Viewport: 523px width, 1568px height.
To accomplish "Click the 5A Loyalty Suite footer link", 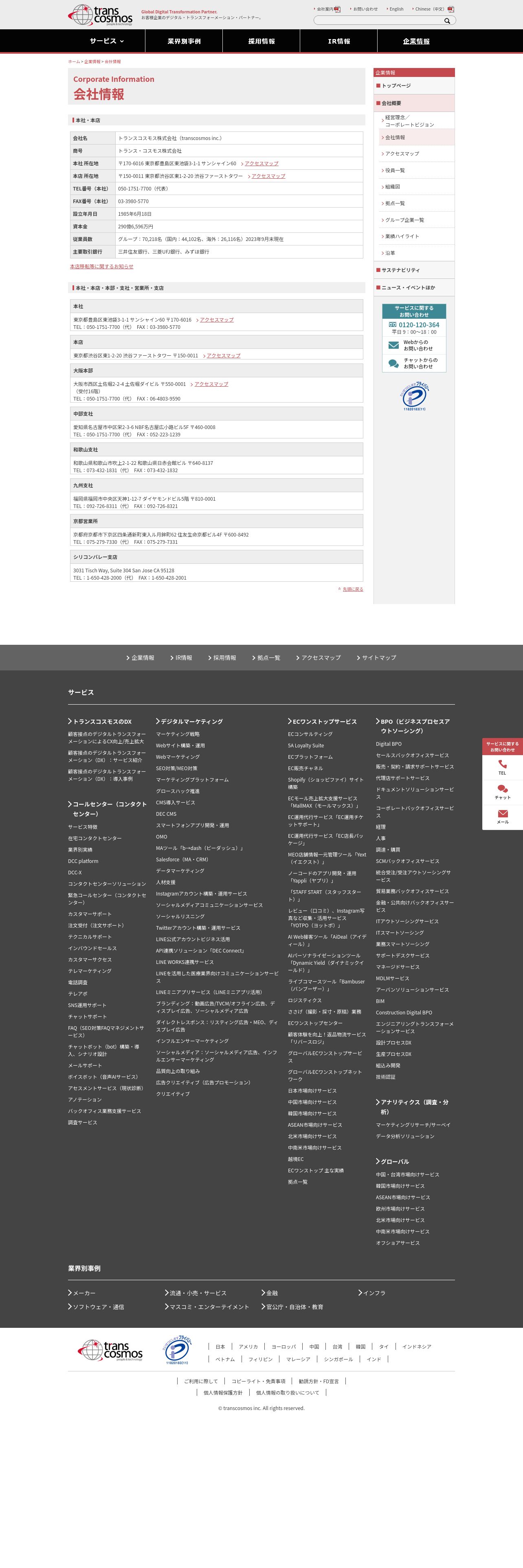I will 306,746.
